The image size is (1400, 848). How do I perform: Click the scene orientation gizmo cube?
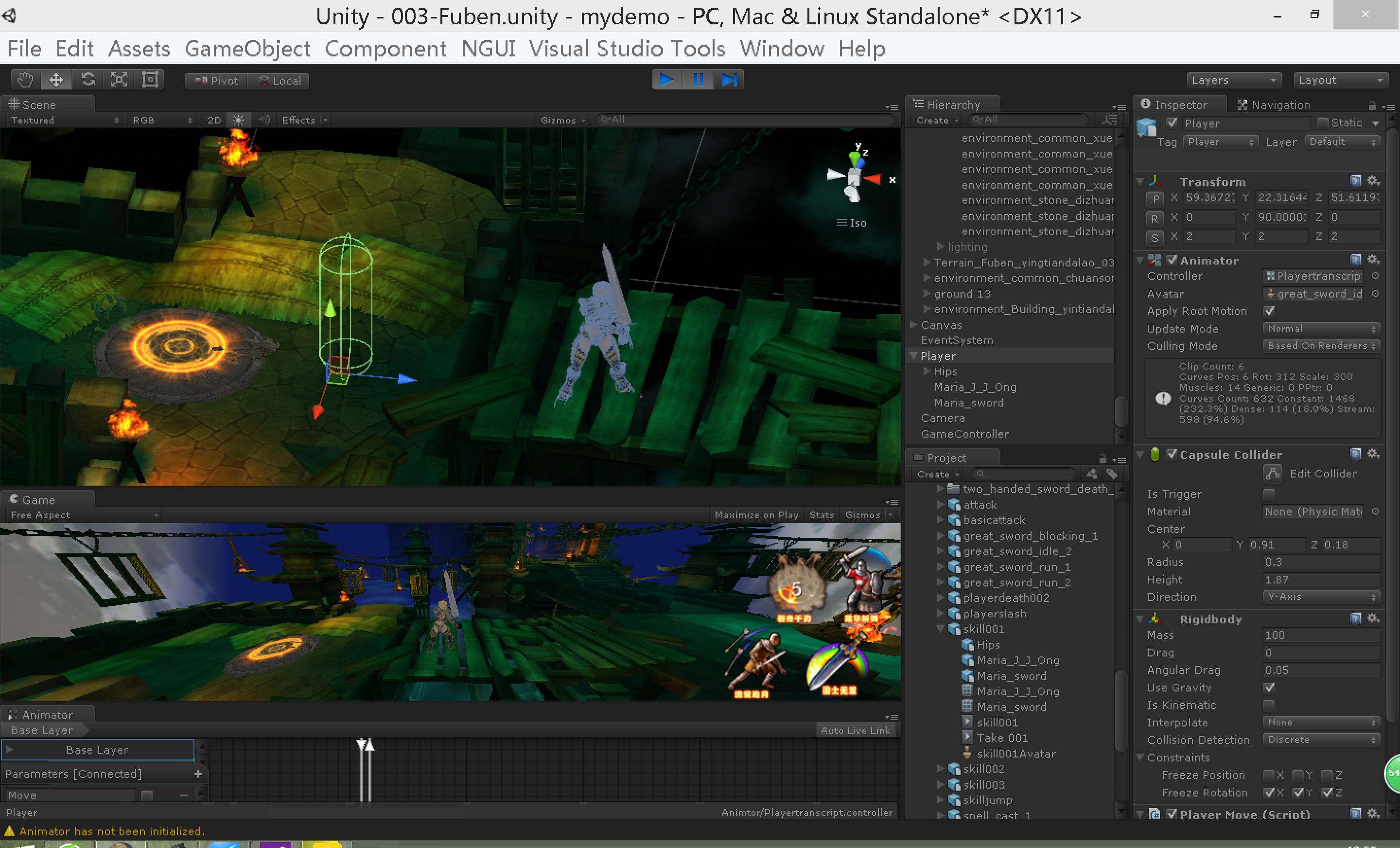tap(854, 178)
